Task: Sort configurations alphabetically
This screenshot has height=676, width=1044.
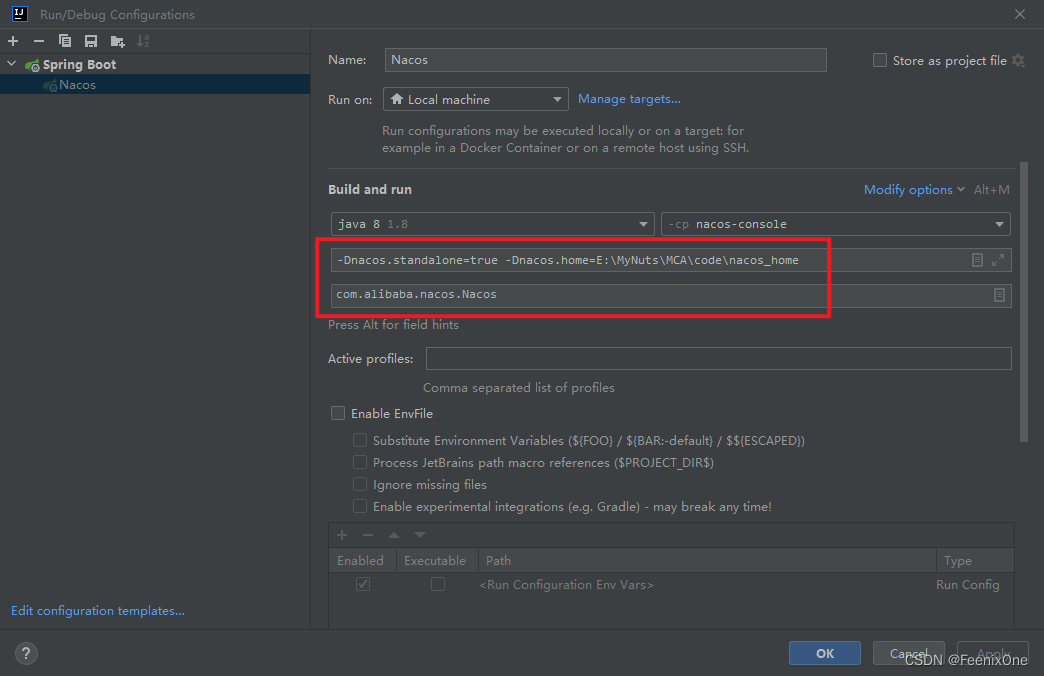Action: [143, 41]
